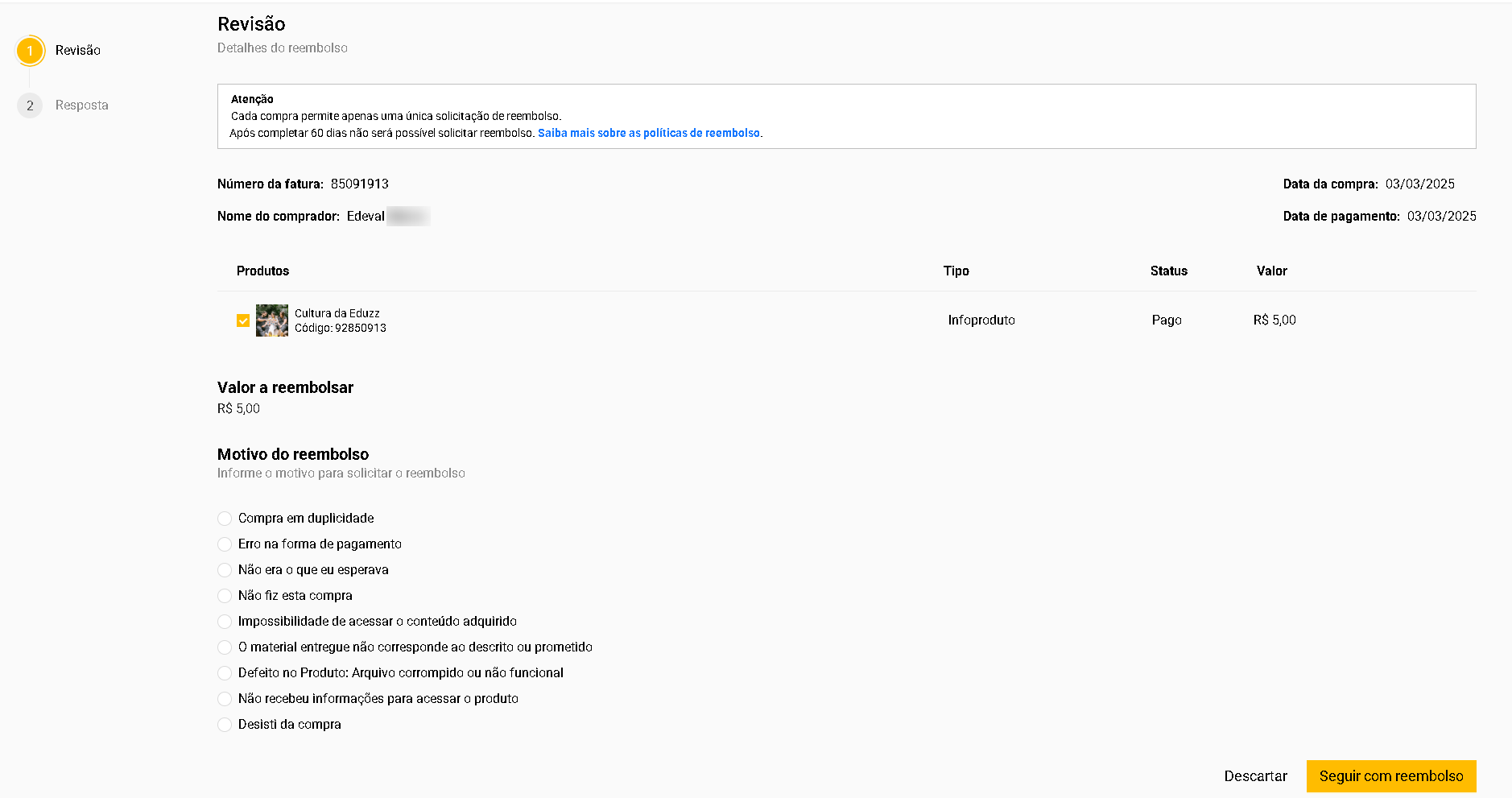Image resolution: width=1512 pixels, height=798 pixels.
Task: Click the step 2 Resposta circle icon
Action: point(30,105)
